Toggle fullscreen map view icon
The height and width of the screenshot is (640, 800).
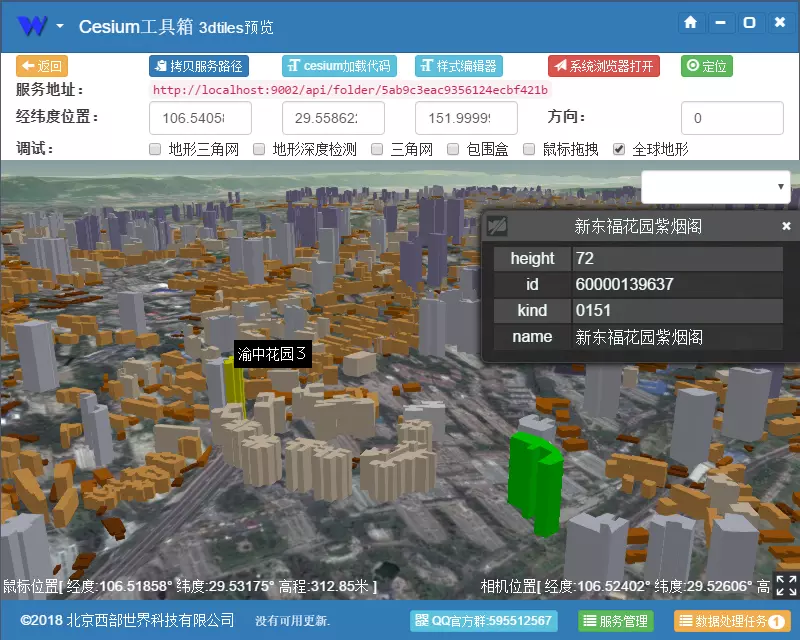(x=786, y=585)
